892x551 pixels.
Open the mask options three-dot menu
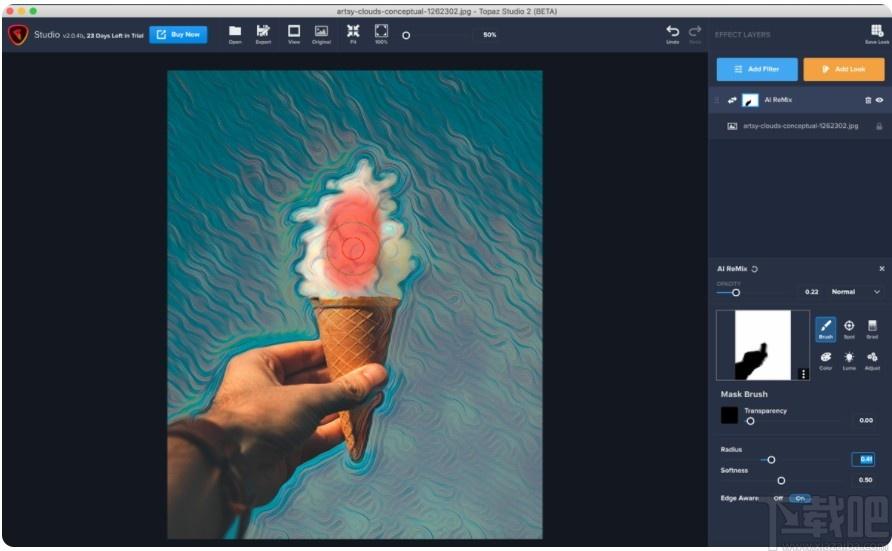(x=803, y=374)
